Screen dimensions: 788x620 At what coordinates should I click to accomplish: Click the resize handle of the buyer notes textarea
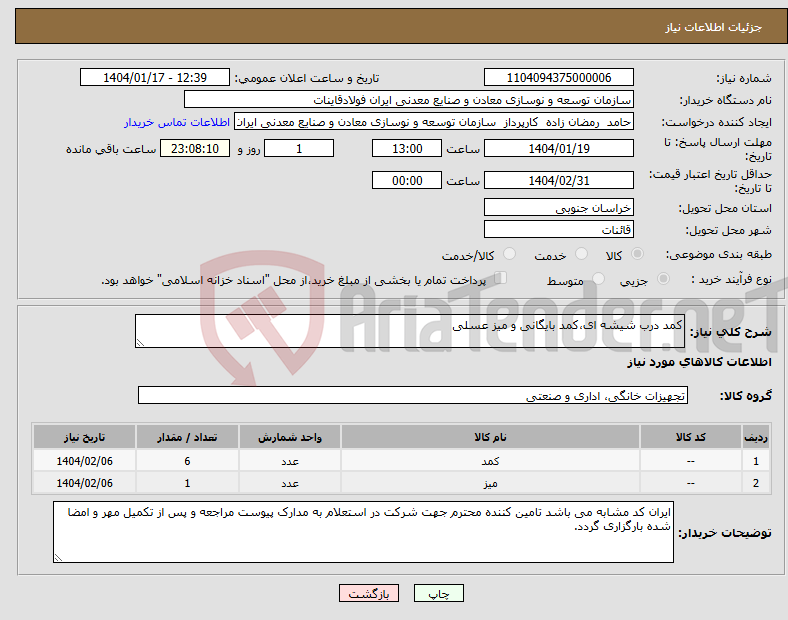58,558
